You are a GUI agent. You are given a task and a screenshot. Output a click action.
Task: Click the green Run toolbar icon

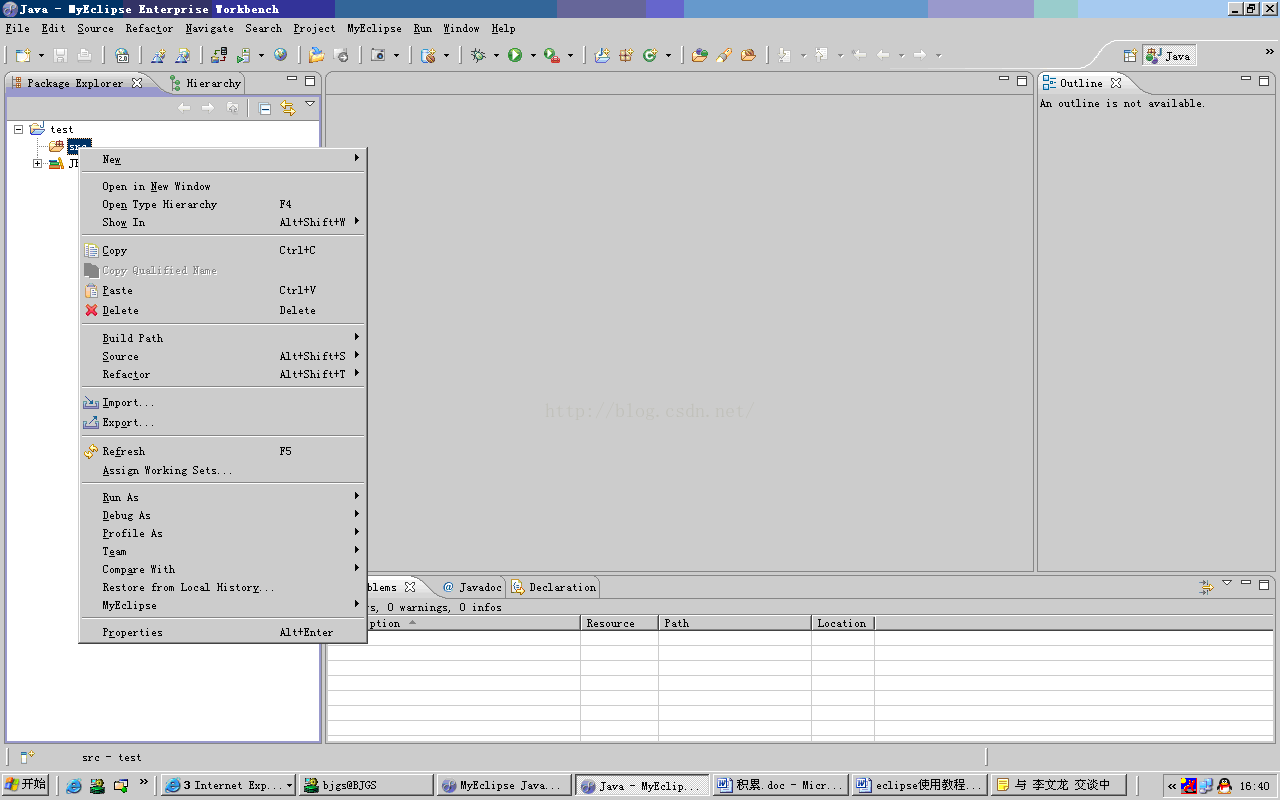515,55
